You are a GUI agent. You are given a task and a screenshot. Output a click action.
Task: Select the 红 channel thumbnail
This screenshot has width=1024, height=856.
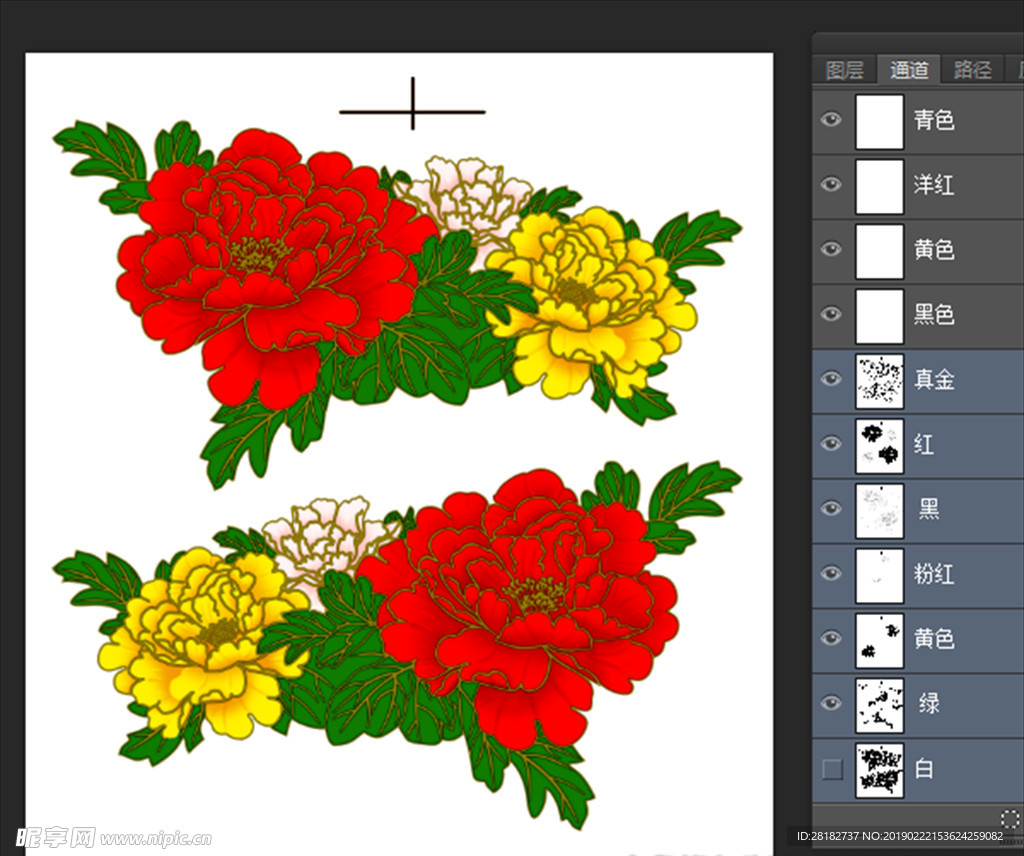pyautogui.click(x=880, y=446)
